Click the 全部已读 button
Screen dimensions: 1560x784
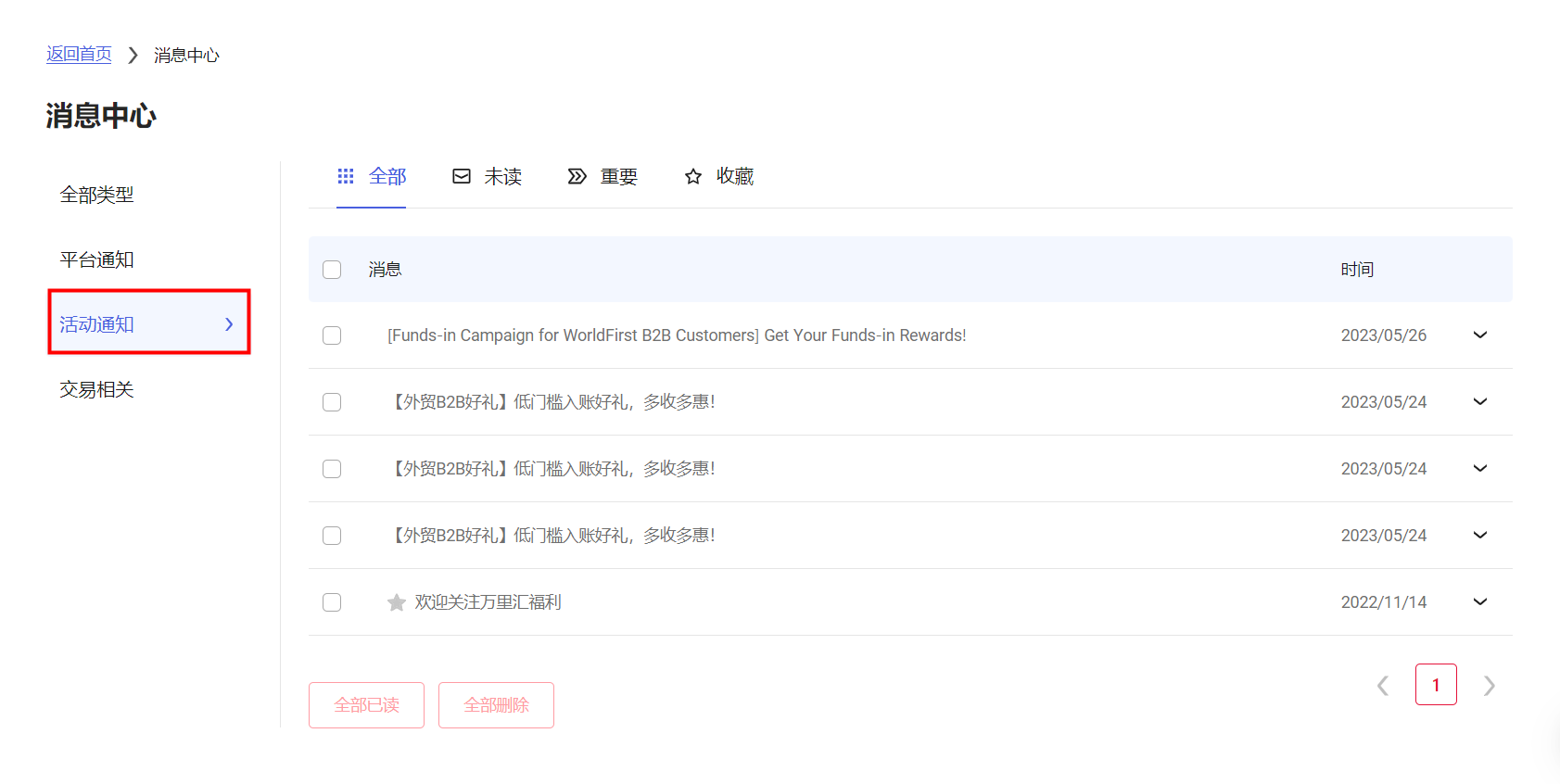point(366,705)
